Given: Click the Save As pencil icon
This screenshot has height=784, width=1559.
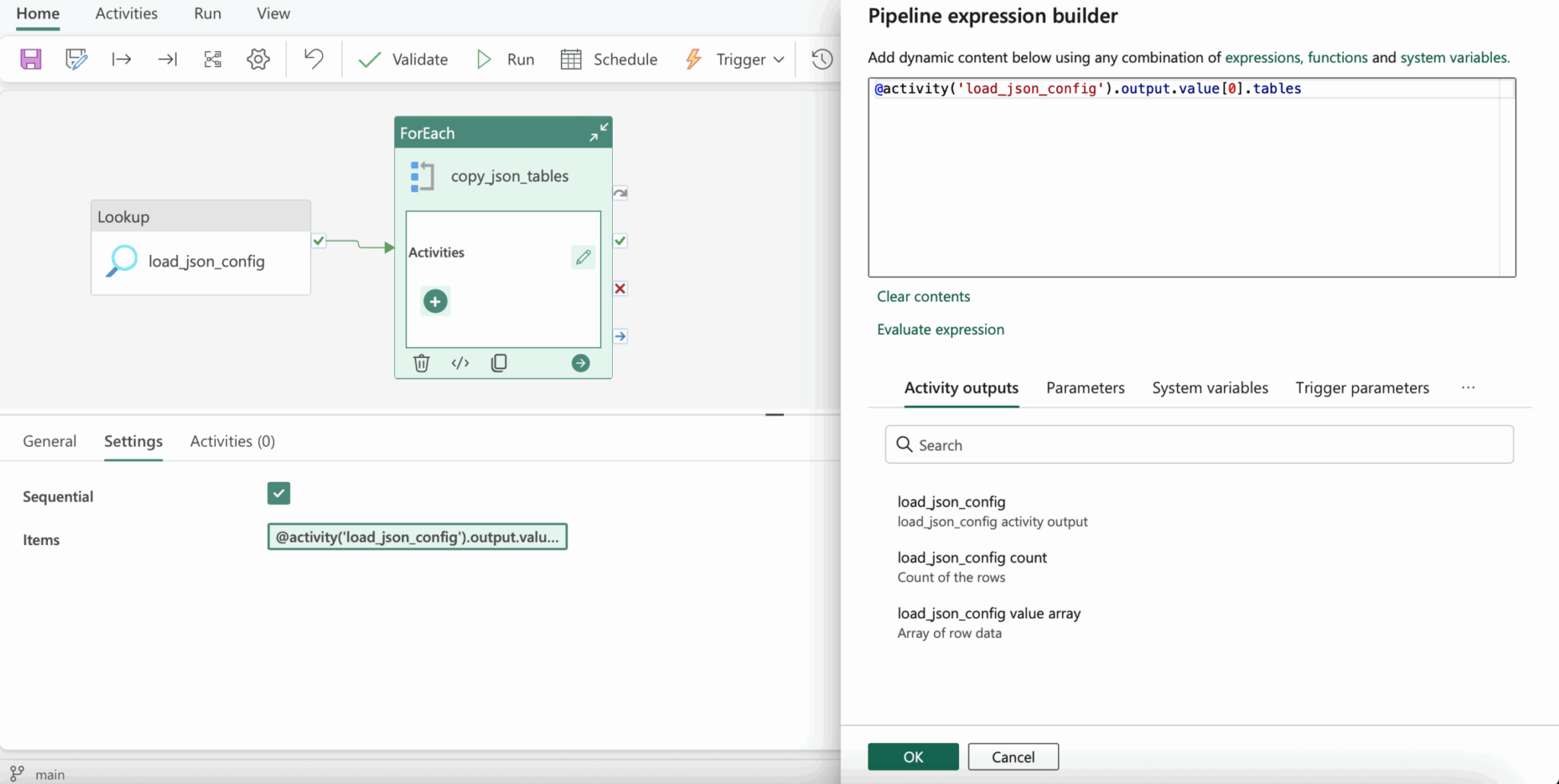Looking at the screenshot, I should click(76, 59).
